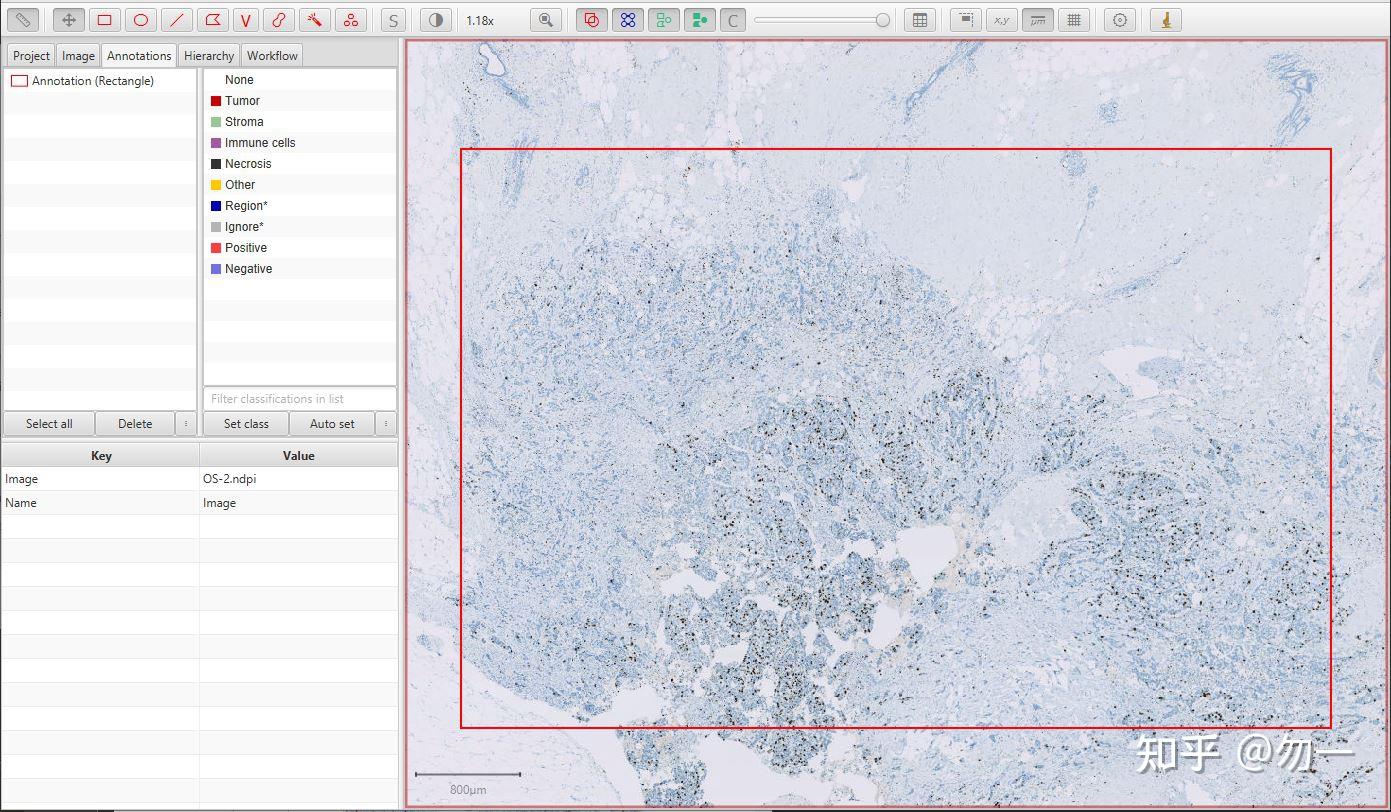Select the Points counting tool

349,20
